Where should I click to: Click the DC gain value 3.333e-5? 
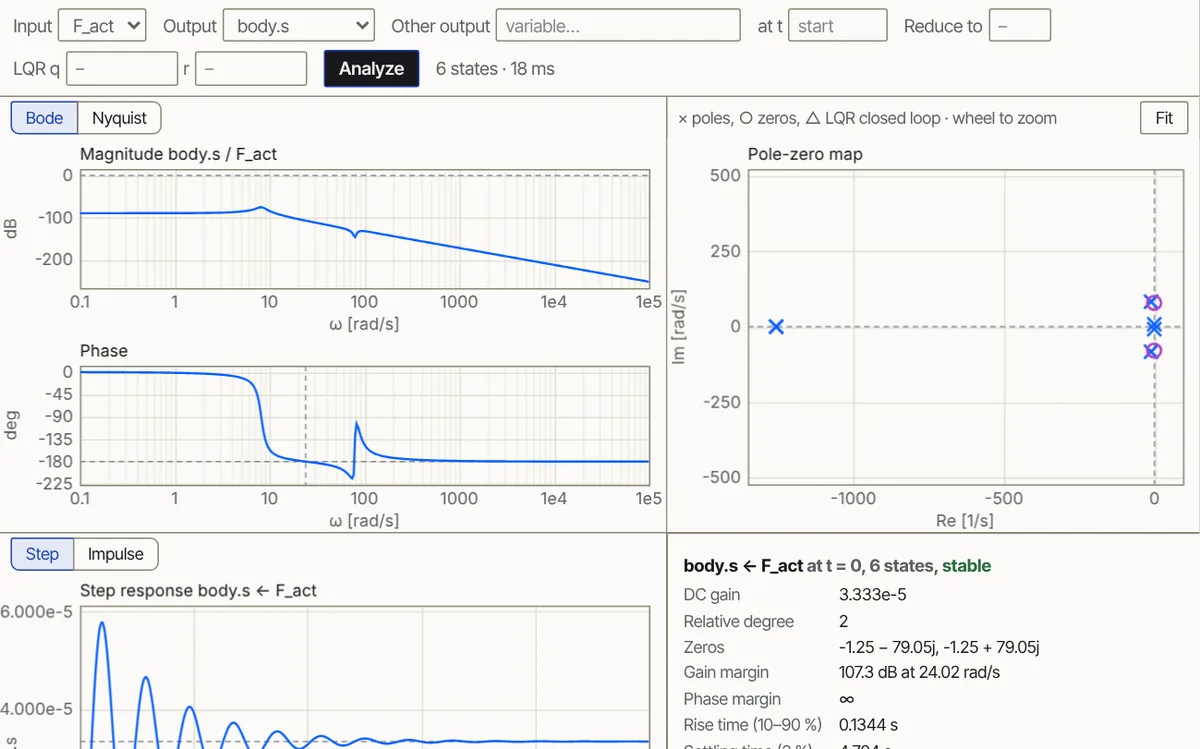(872, 595)
